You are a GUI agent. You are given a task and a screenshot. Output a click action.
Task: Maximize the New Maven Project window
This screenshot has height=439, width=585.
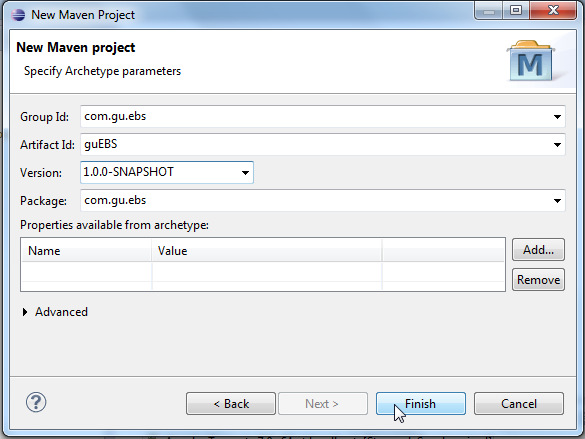[516, 11]
